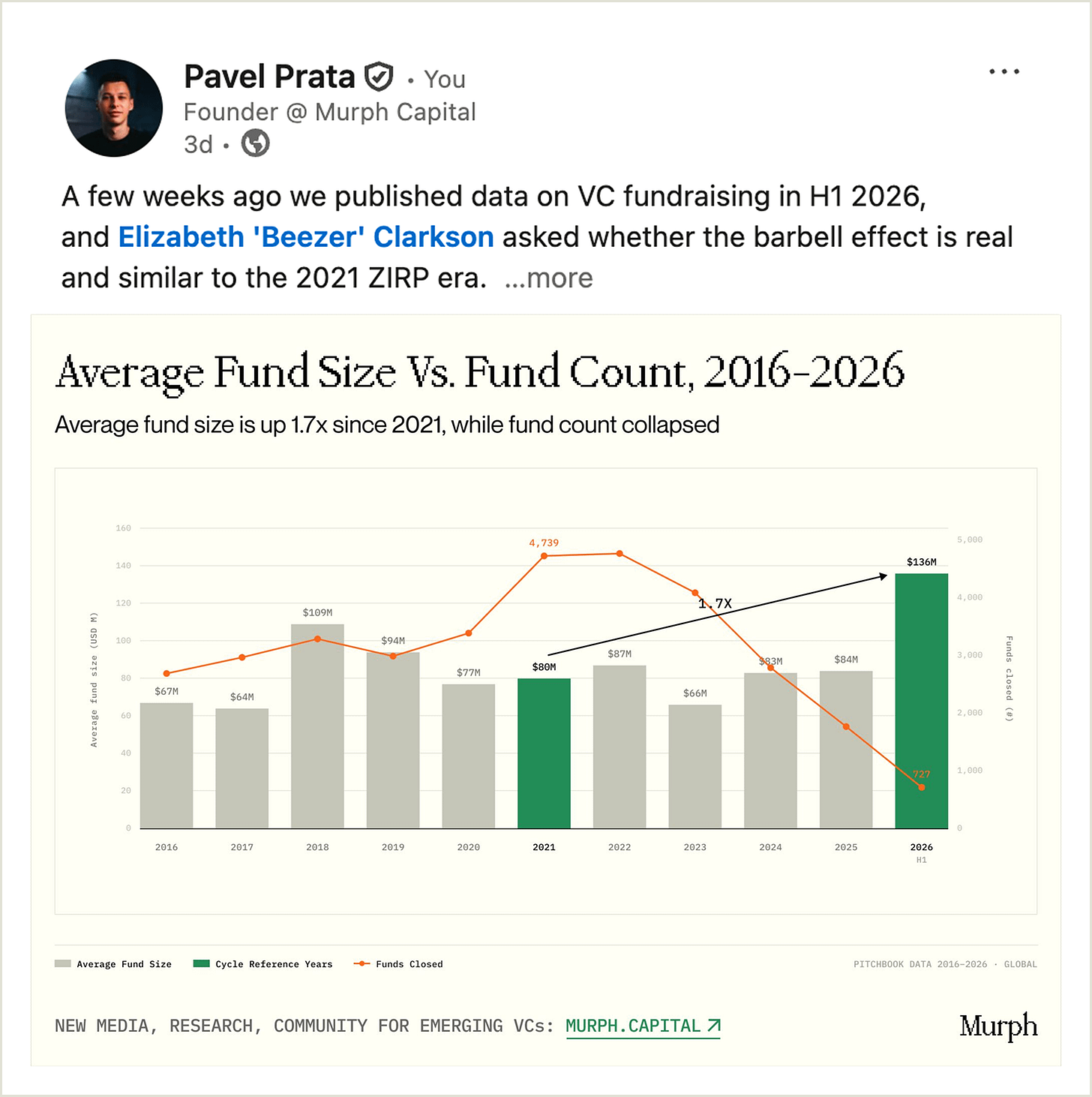Follow the MURPH.CAPITAL link
This screenshot has width=1092, height=1097.
(633, 1026)
